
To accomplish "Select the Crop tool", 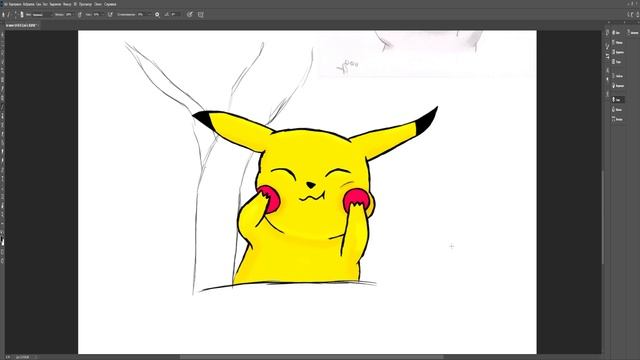I will pos(2,70).
